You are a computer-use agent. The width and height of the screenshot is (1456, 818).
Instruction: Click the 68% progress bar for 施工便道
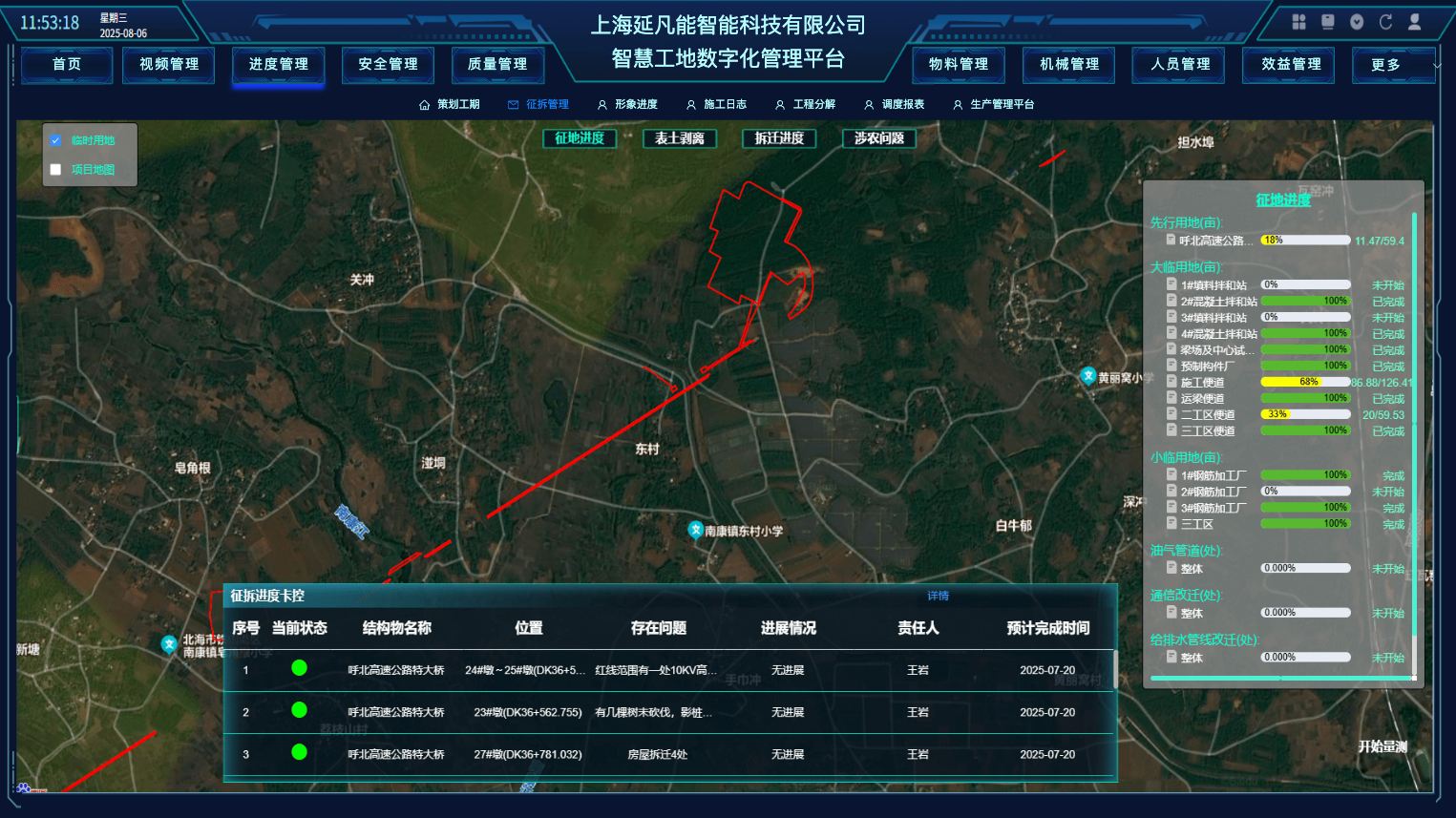[1305, 382]
